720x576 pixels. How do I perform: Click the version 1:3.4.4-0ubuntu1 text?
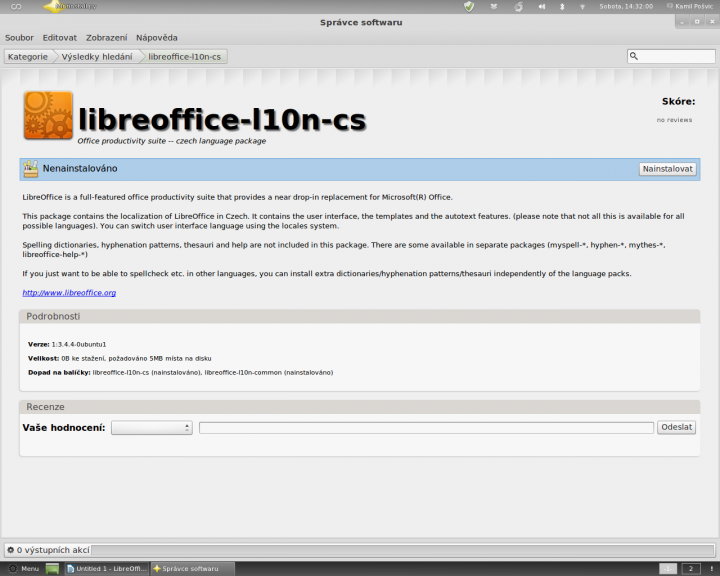(x=79, y=344)
